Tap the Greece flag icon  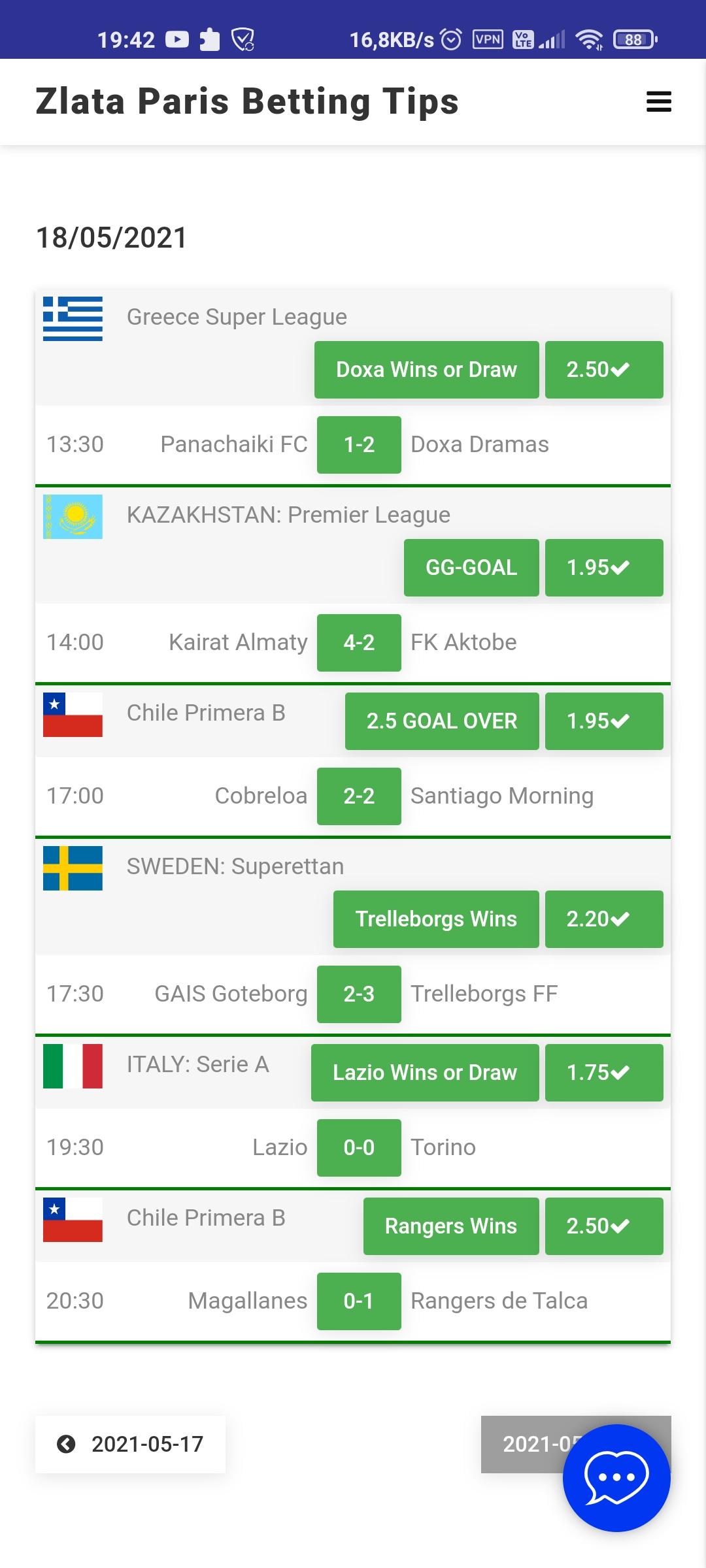click(73, 319)
